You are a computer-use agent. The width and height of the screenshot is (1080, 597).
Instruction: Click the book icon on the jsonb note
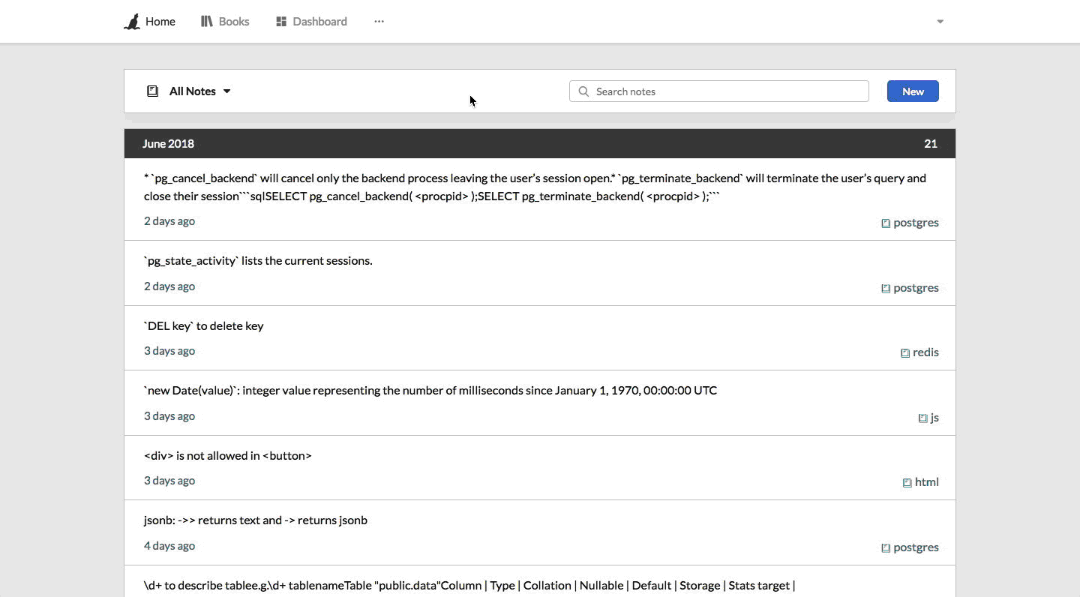click(x=886, y=548)
